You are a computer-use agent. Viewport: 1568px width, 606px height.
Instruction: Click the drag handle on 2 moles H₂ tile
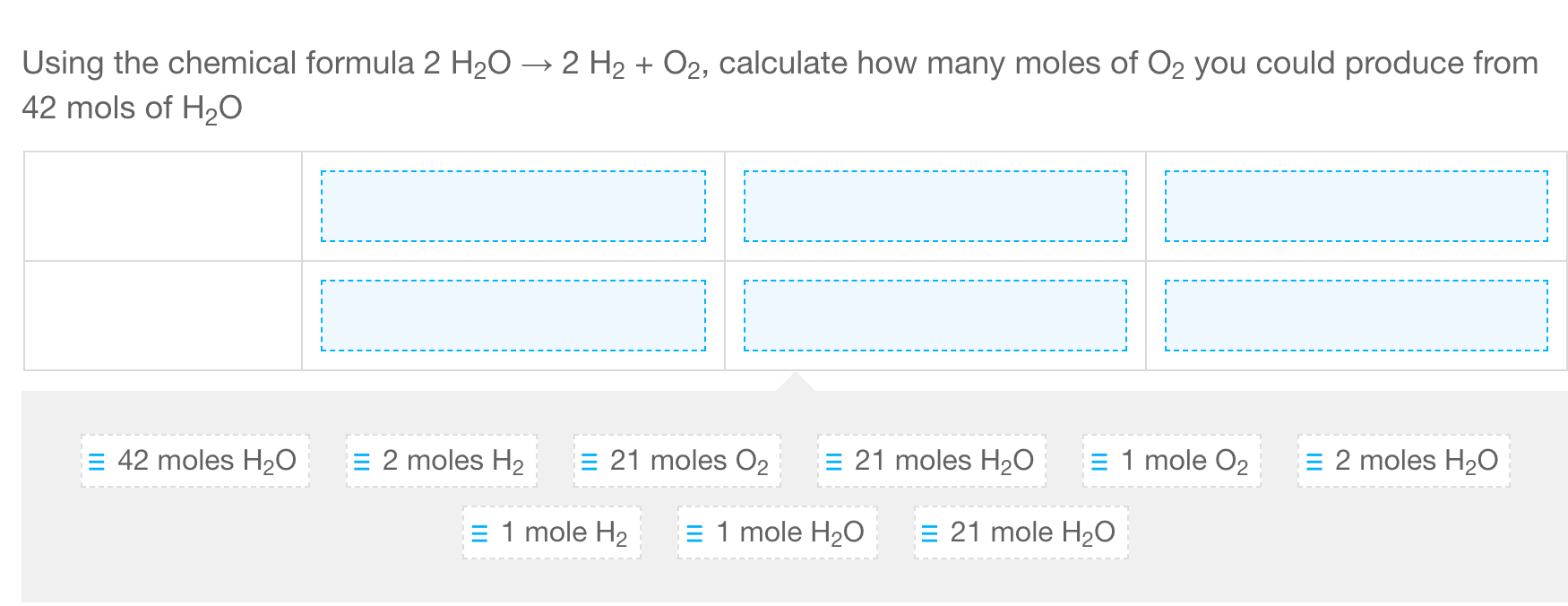click(x=361, y=461)
